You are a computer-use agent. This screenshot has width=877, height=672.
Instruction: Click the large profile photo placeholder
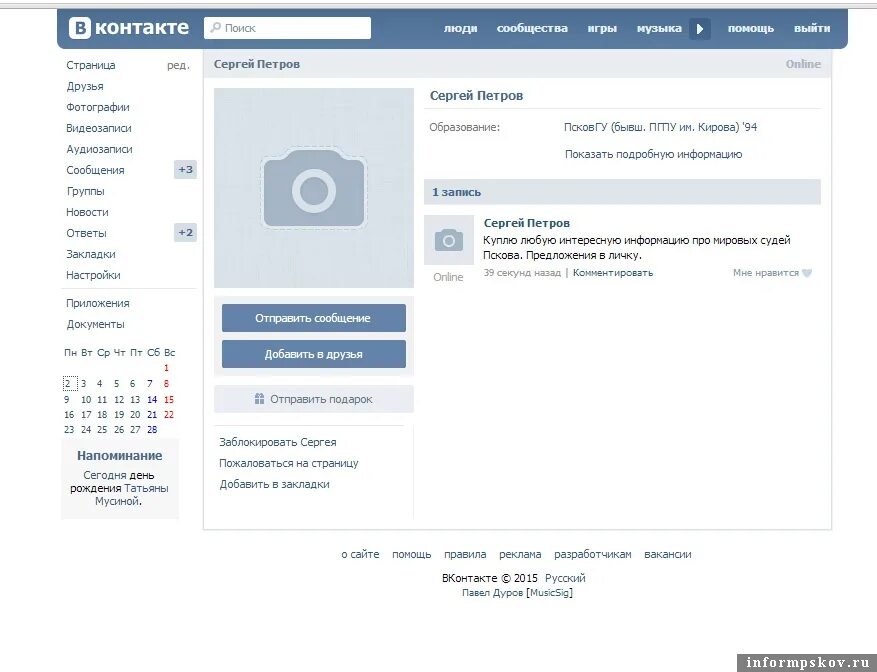[x=314, y=188]
